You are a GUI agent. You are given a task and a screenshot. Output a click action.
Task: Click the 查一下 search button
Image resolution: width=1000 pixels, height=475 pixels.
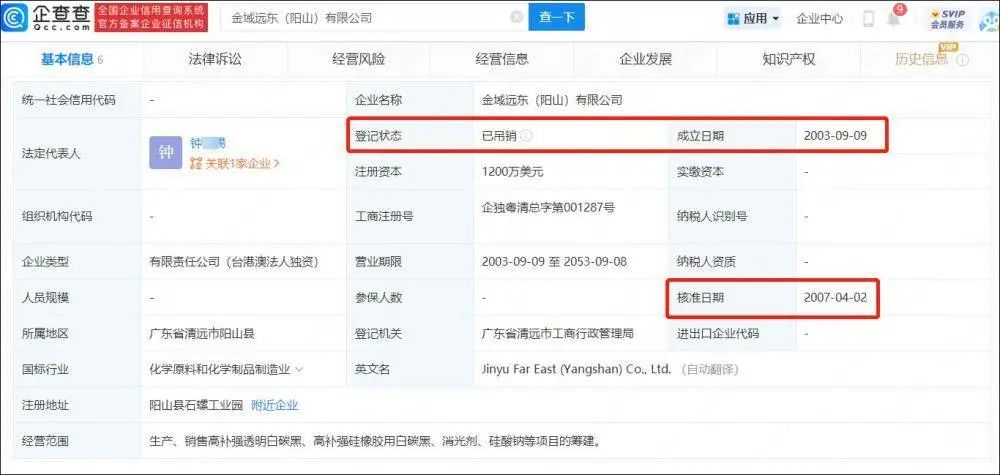coord(556,18)
